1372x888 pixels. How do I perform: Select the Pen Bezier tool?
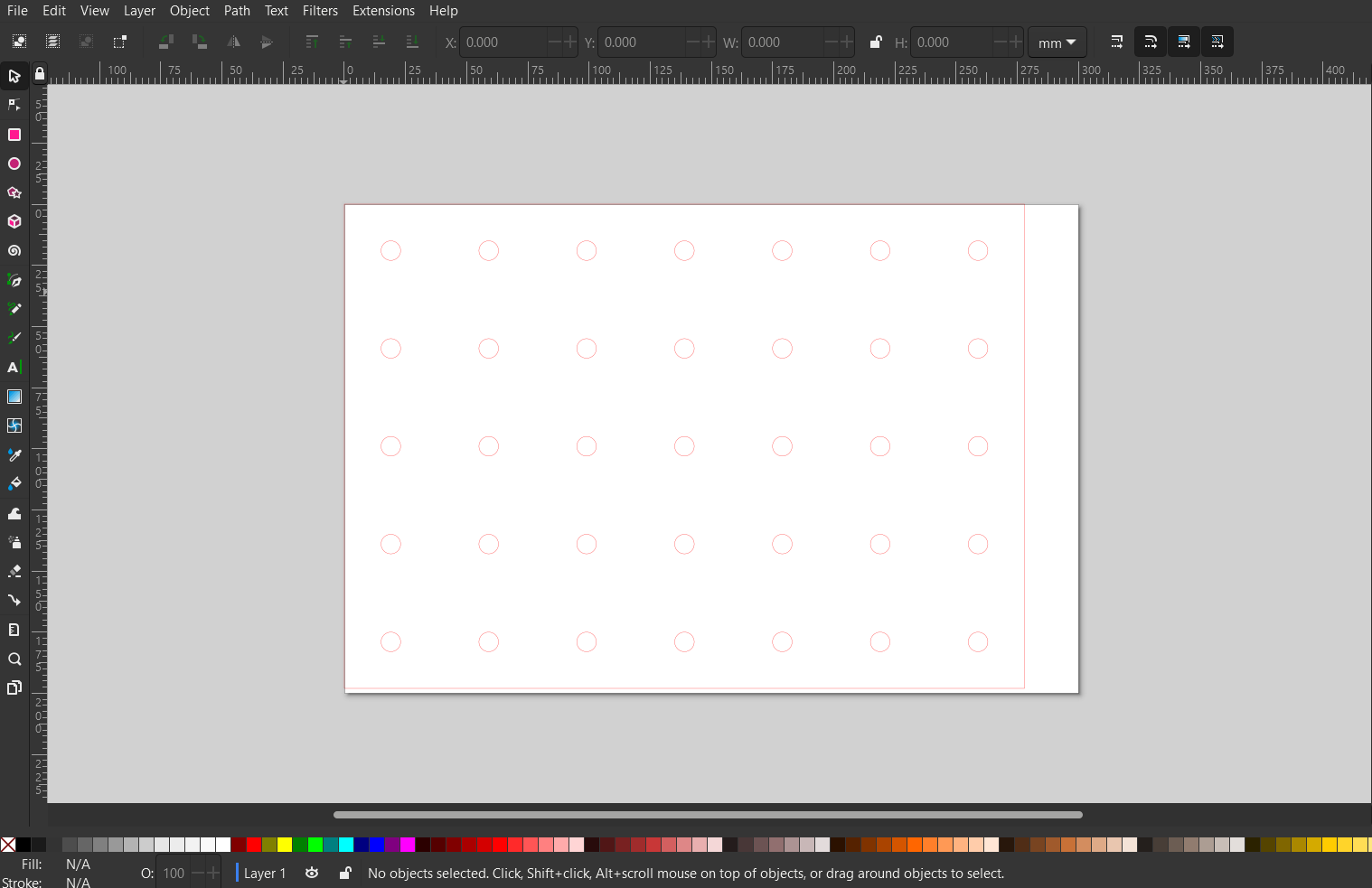[14, 280]
